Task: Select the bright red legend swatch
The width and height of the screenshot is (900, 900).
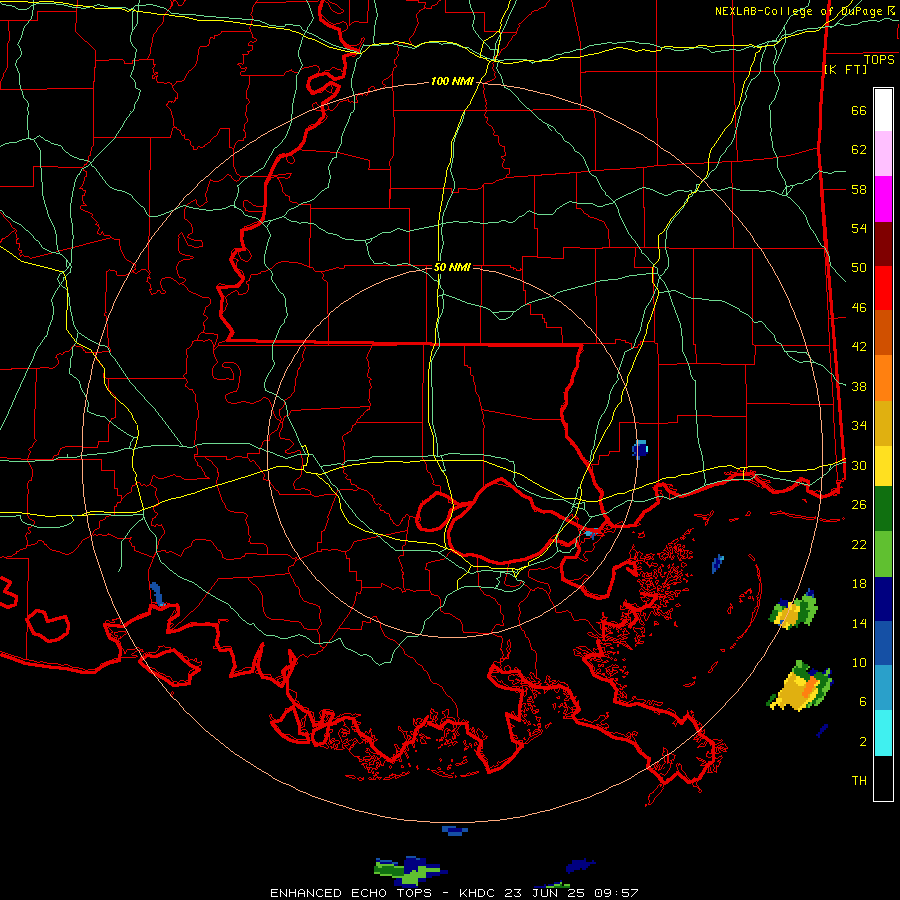Action: click(x=883, y=288)
